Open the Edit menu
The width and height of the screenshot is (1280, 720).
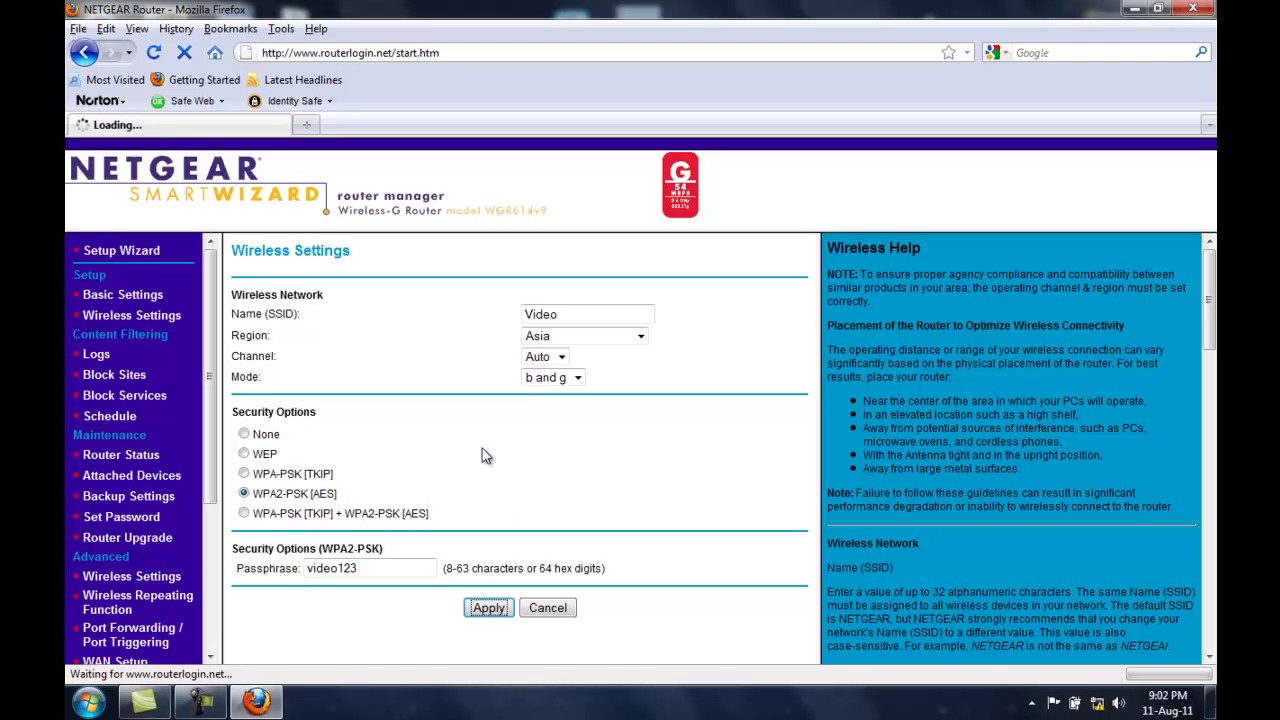click(106, 29)
